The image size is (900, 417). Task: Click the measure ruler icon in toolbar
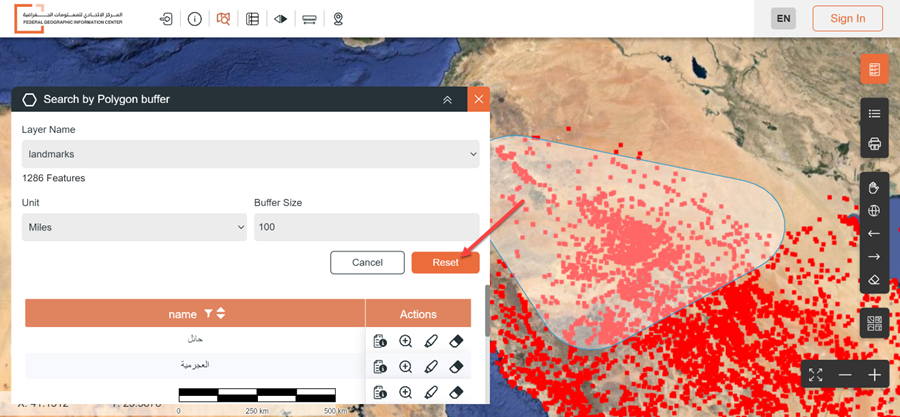click(309, 19)
